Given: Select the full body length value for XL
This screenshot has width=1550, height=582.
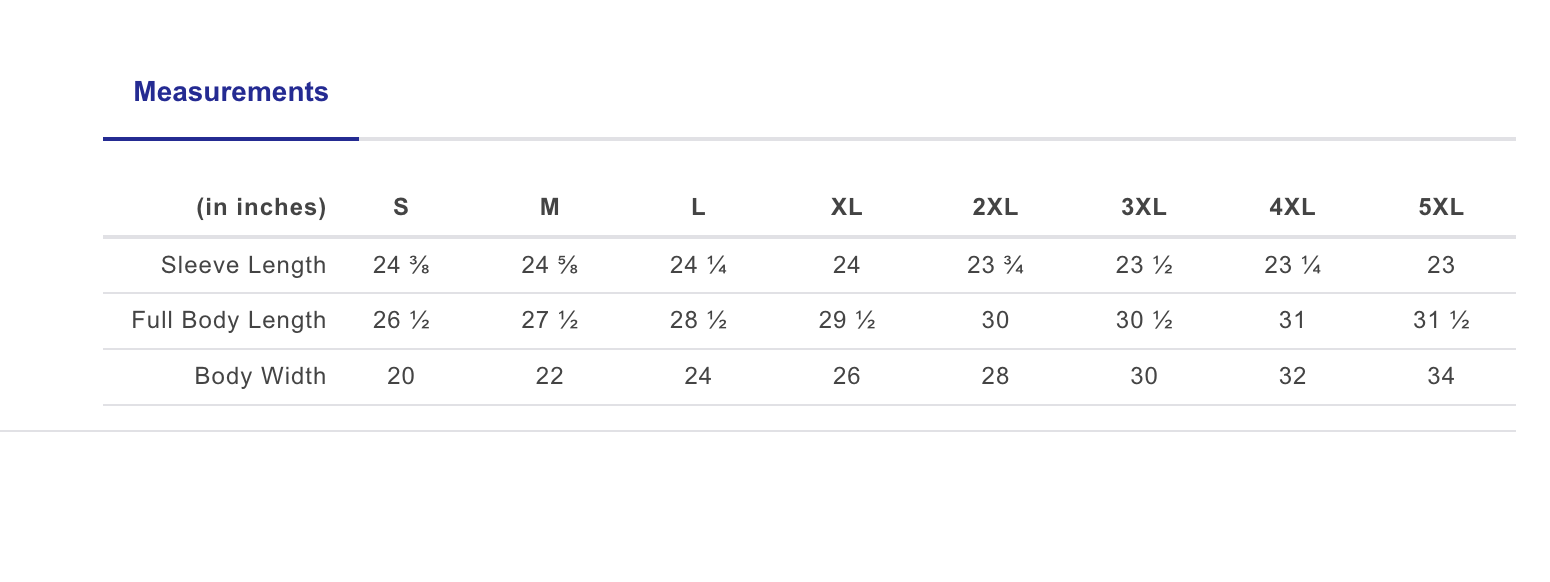Looking at the screenshot, I should (x=846, y=321).
